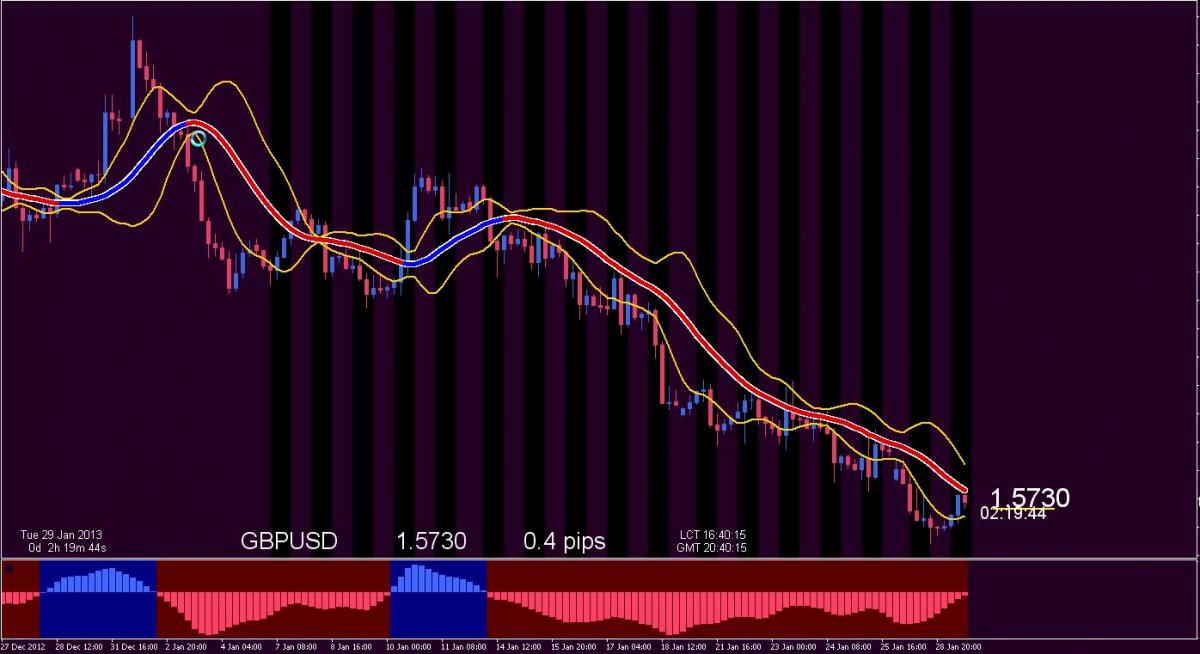This screenshot has width=1200, height=654.
Task: Click the cyan circle marker on the moving average
Action: 198,139
